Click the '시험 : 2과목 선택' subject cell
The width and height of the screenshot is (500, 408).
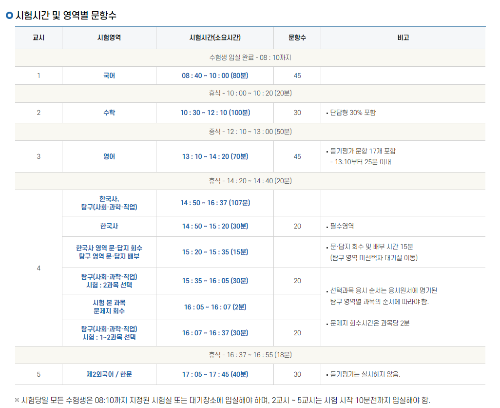(109, 281)
